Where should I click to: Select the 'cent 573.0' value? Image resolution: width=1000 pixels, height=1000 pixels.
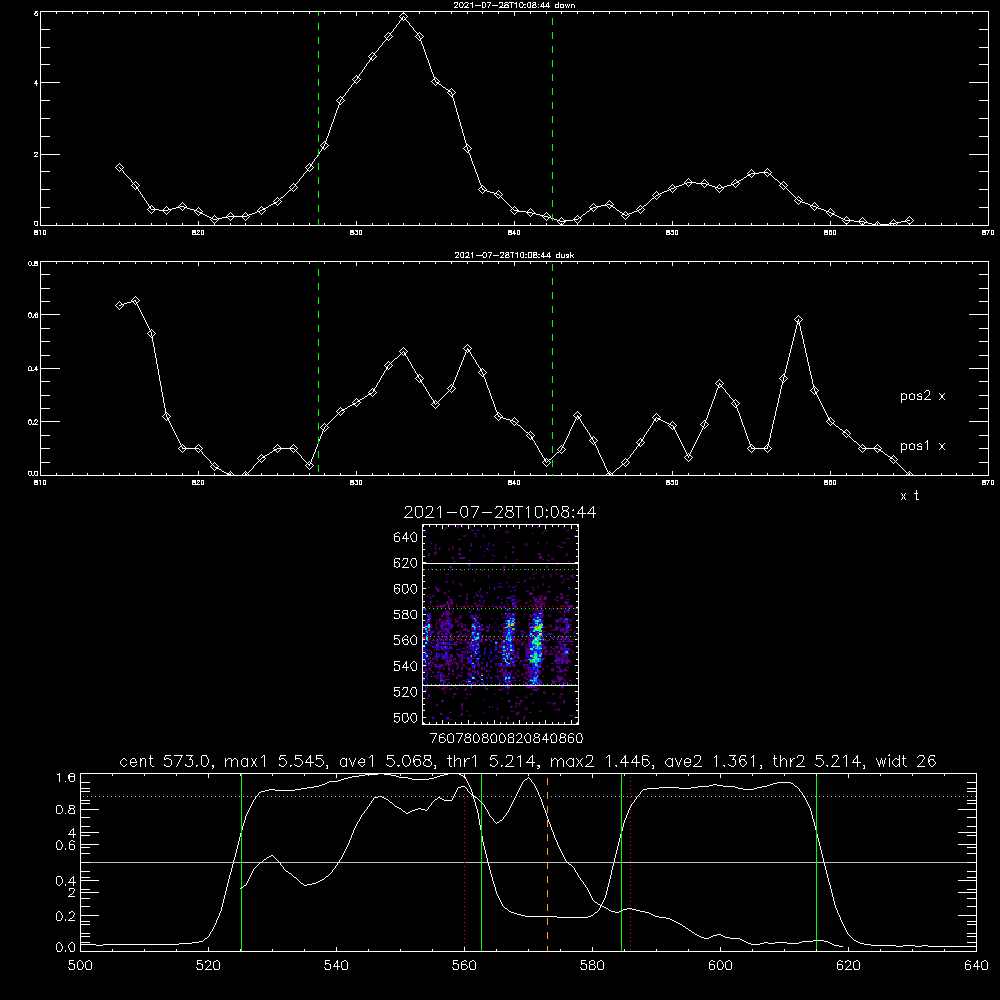[166, 761]
